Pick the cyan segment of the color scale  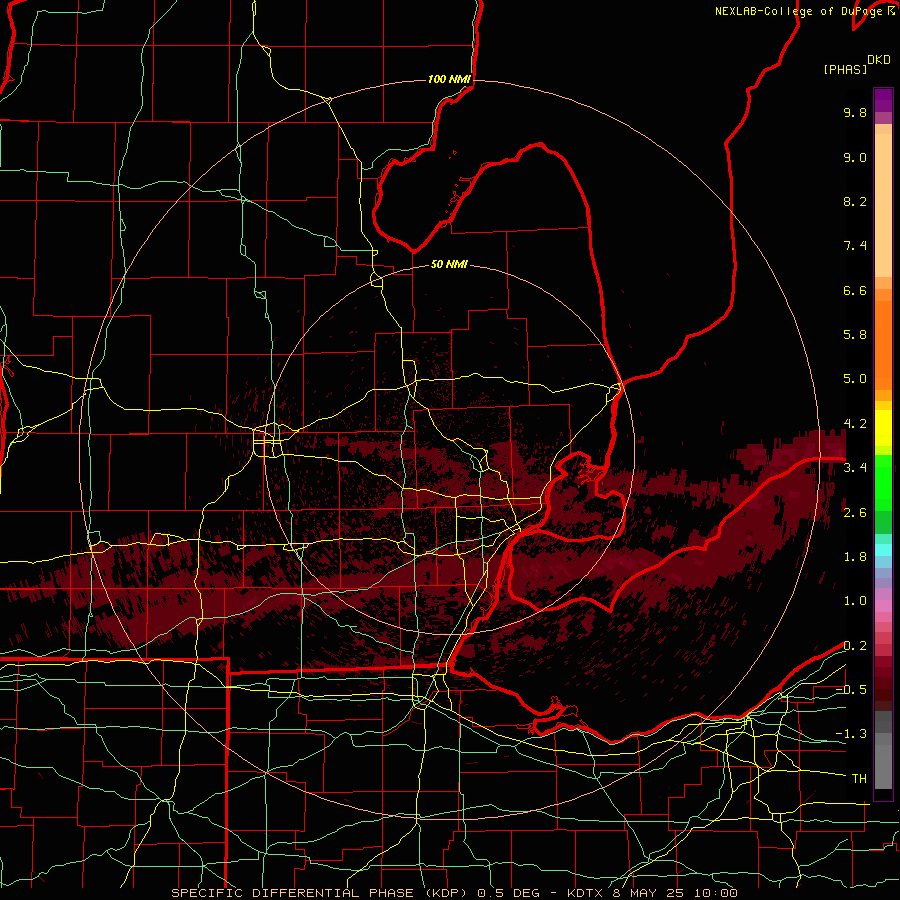tap(883, 550)
